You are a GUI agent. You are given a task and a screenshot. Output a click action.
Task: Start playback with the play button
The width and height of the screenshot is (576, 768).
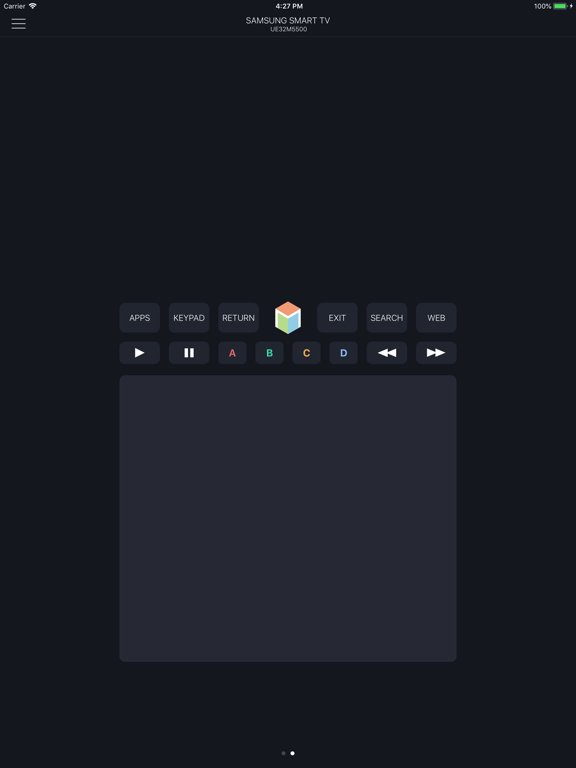(140, 353)
